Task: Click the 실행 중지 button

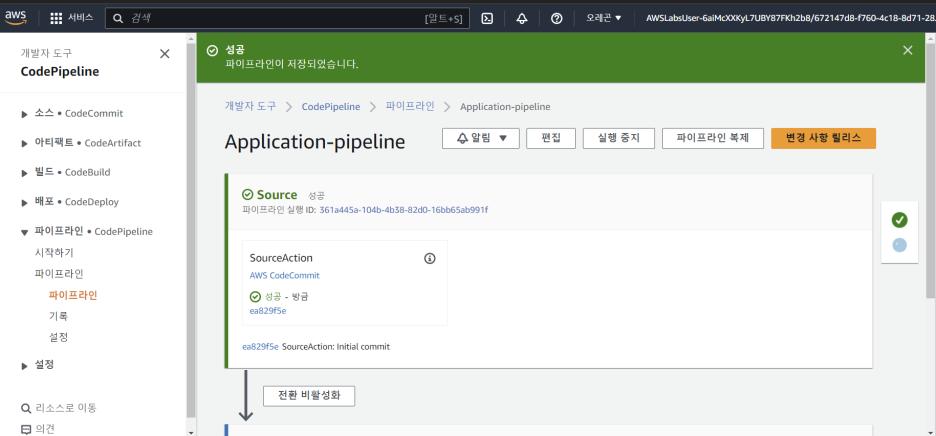Action: pos(619,138)
